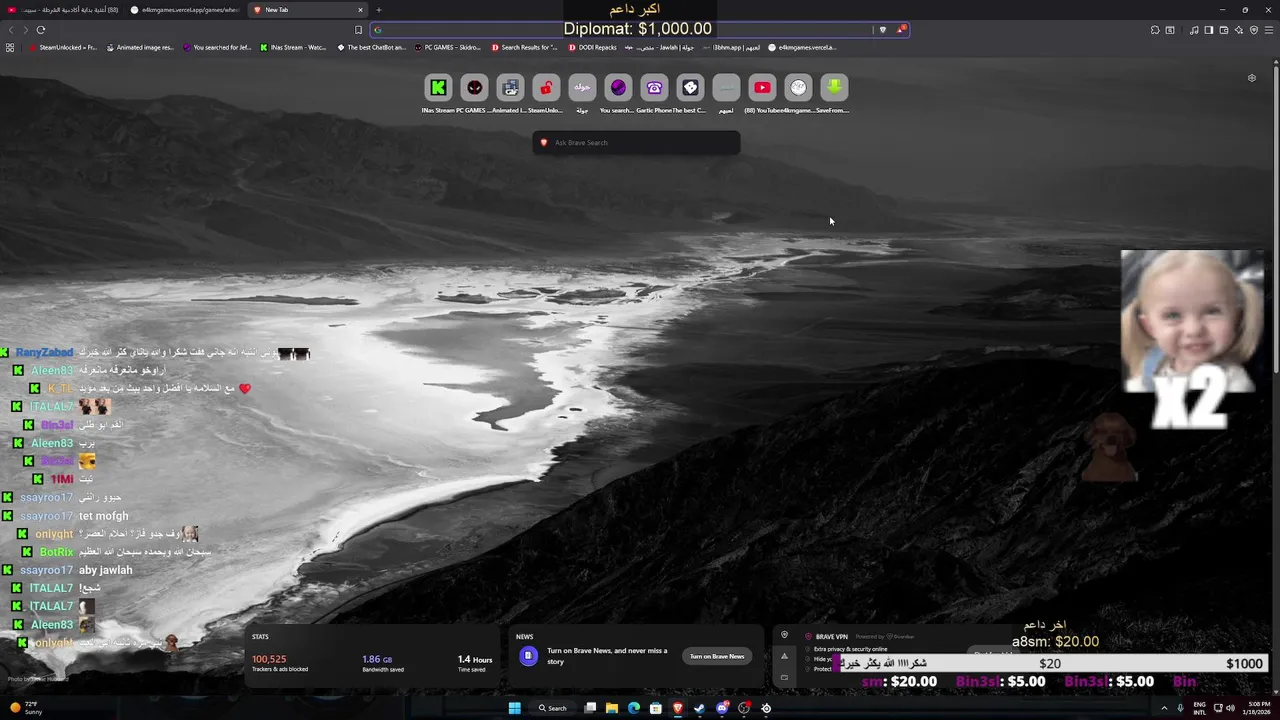Click the taskbar Search box
The width and height of the screenshot is (1280, 720).
[x=553, y=708]
